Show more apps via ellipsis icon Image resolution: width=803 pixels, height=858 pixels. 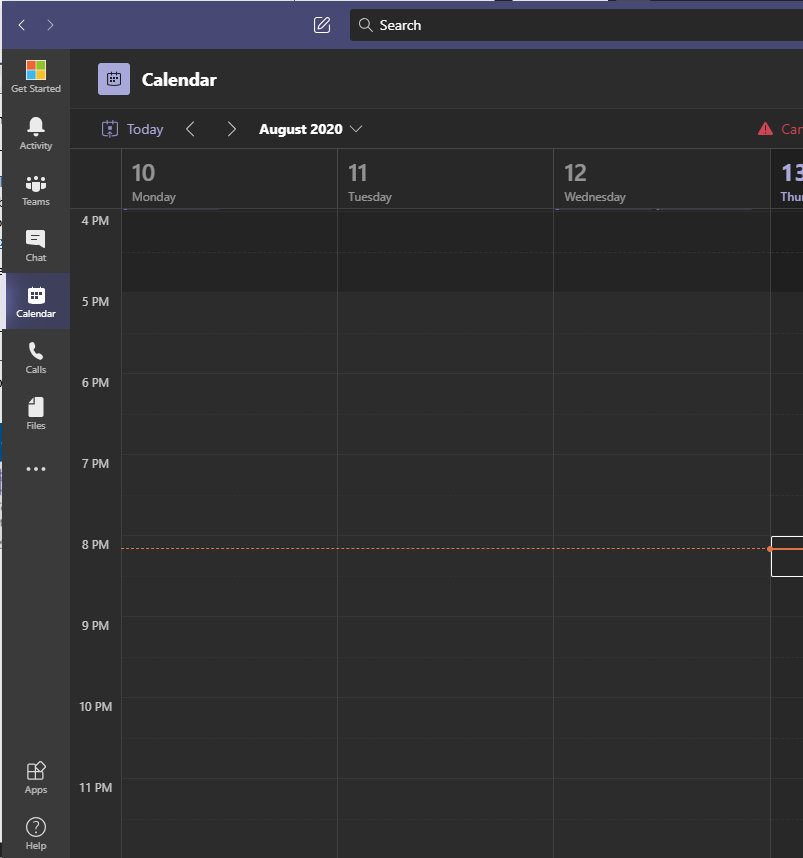pyautogui.click(x=36, y=469)
